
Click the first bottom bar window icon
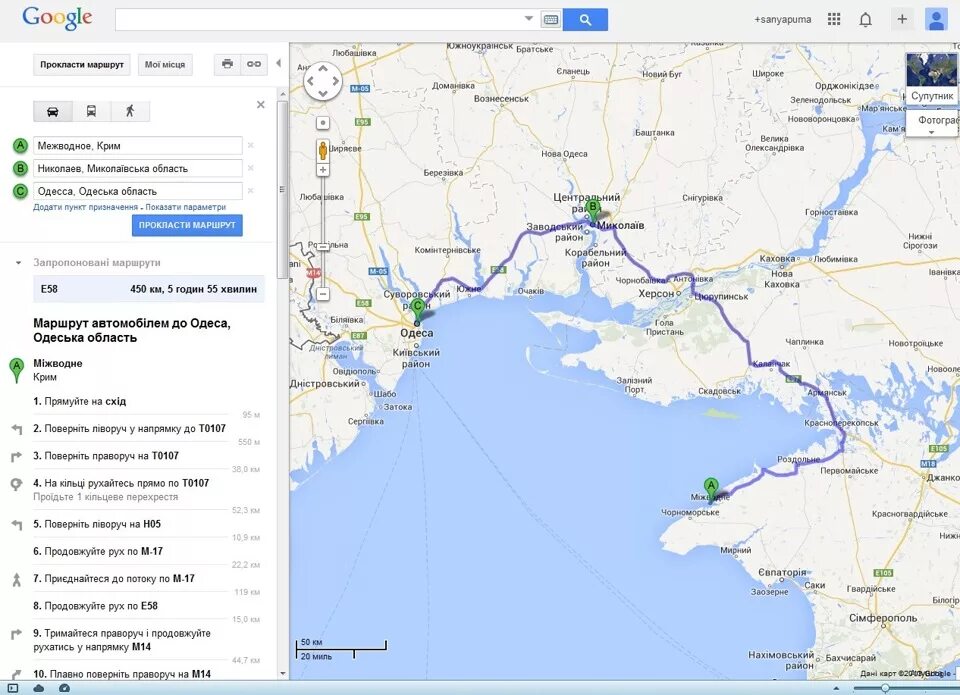point(13,688)
